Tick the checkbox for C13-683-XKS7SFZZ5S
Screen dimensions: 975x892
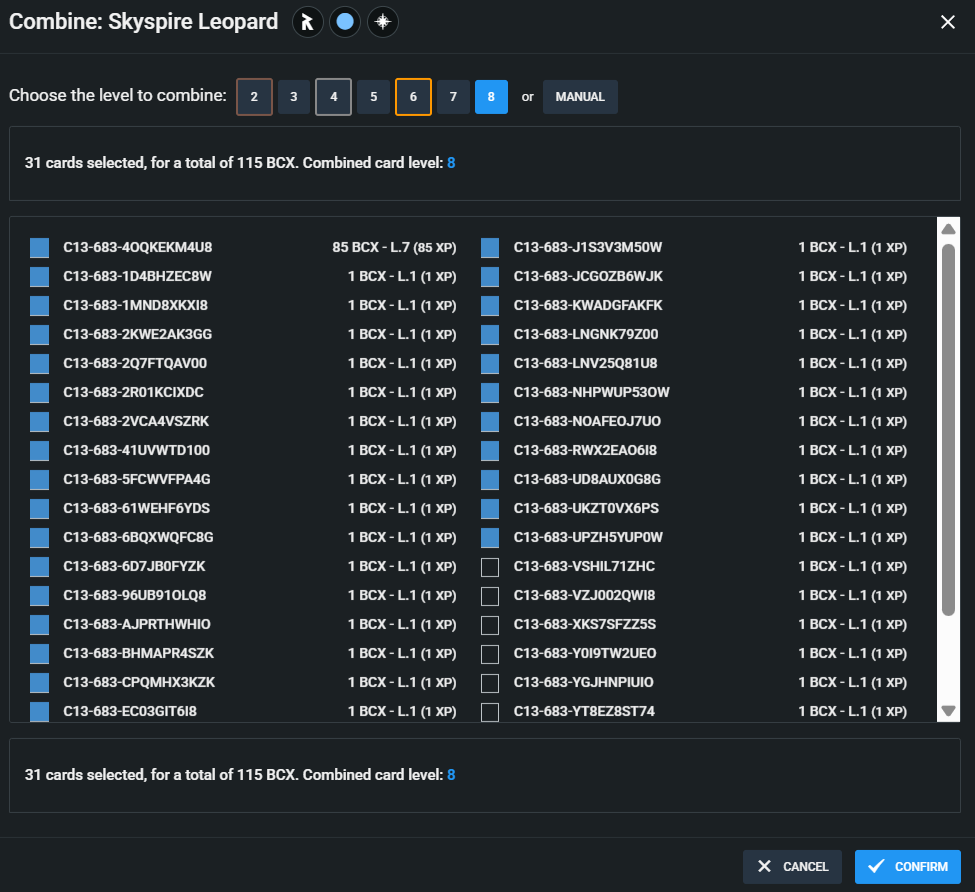[x=490, y=625]
